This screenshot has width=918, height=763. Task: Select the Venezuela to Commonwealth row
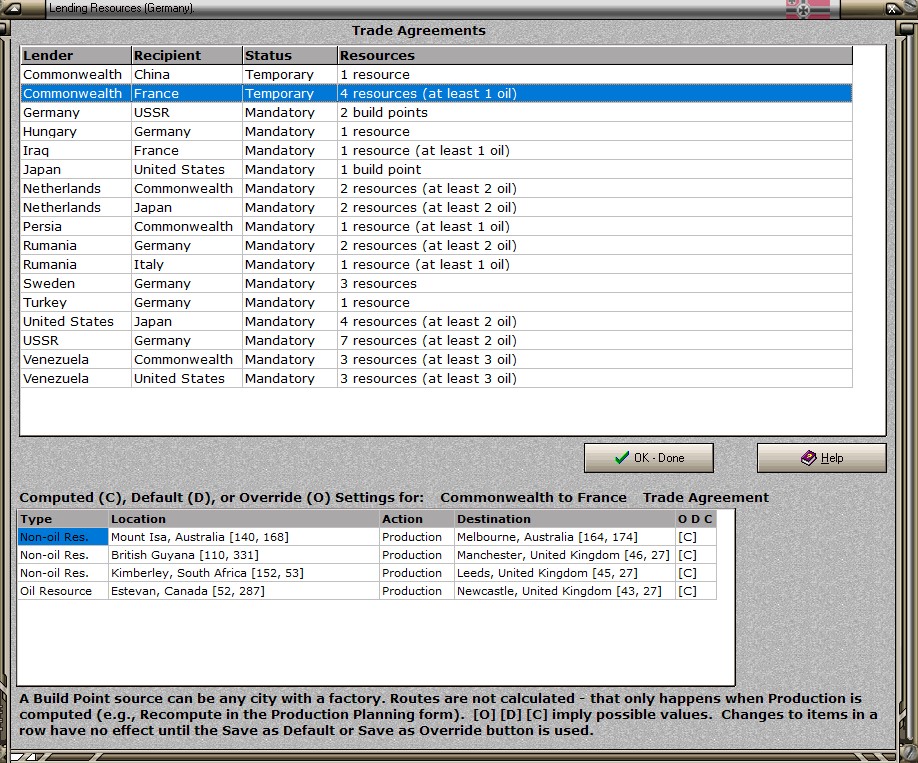[436, 360]
